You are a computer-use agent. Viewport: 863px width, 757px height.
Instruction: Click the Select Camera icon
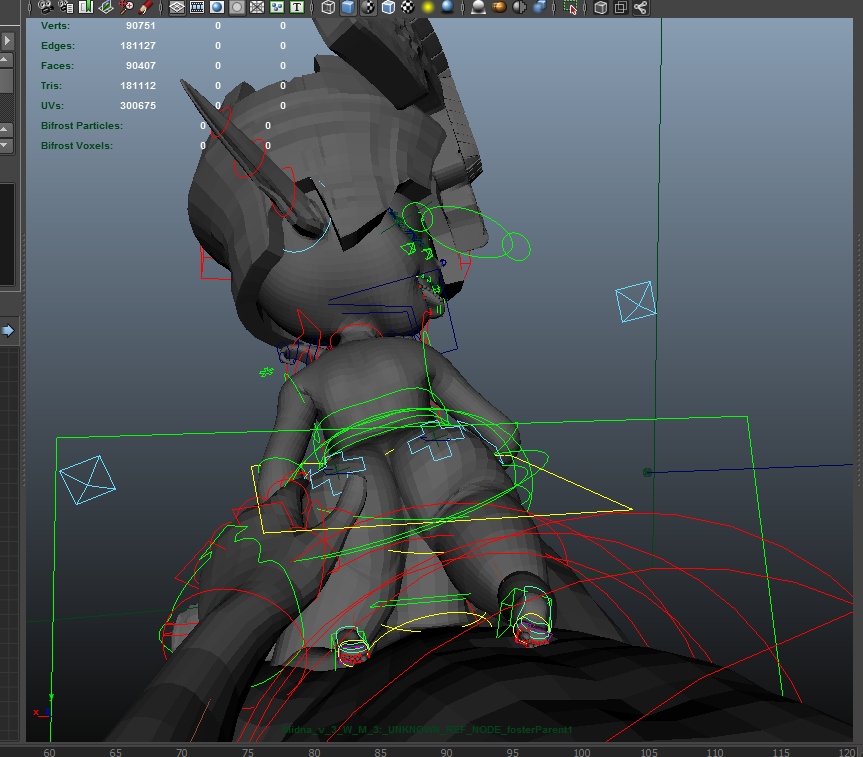click(46, 7)
